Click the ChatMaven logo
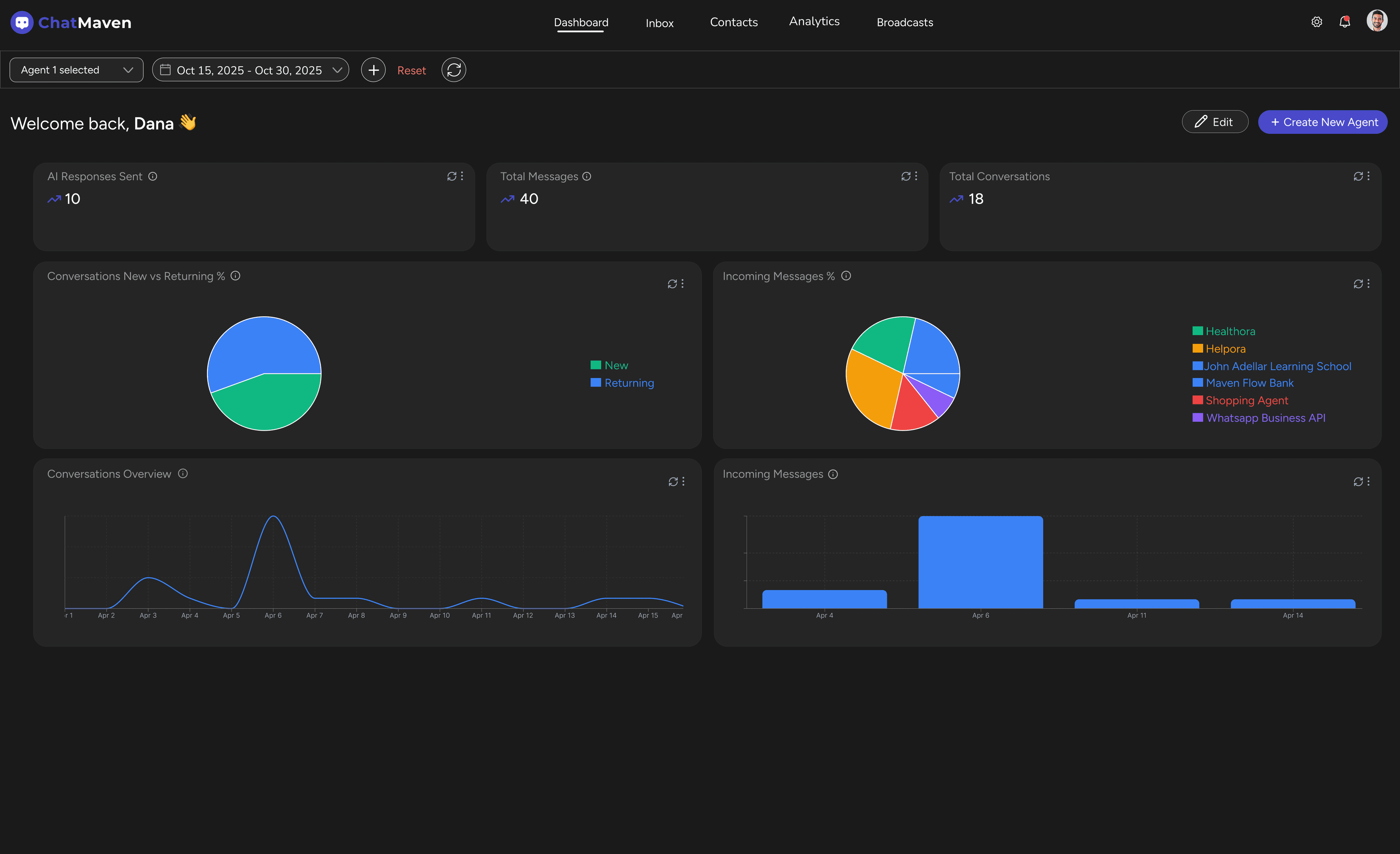Viewport: 1400px width, 854px height. pos(70,22)
